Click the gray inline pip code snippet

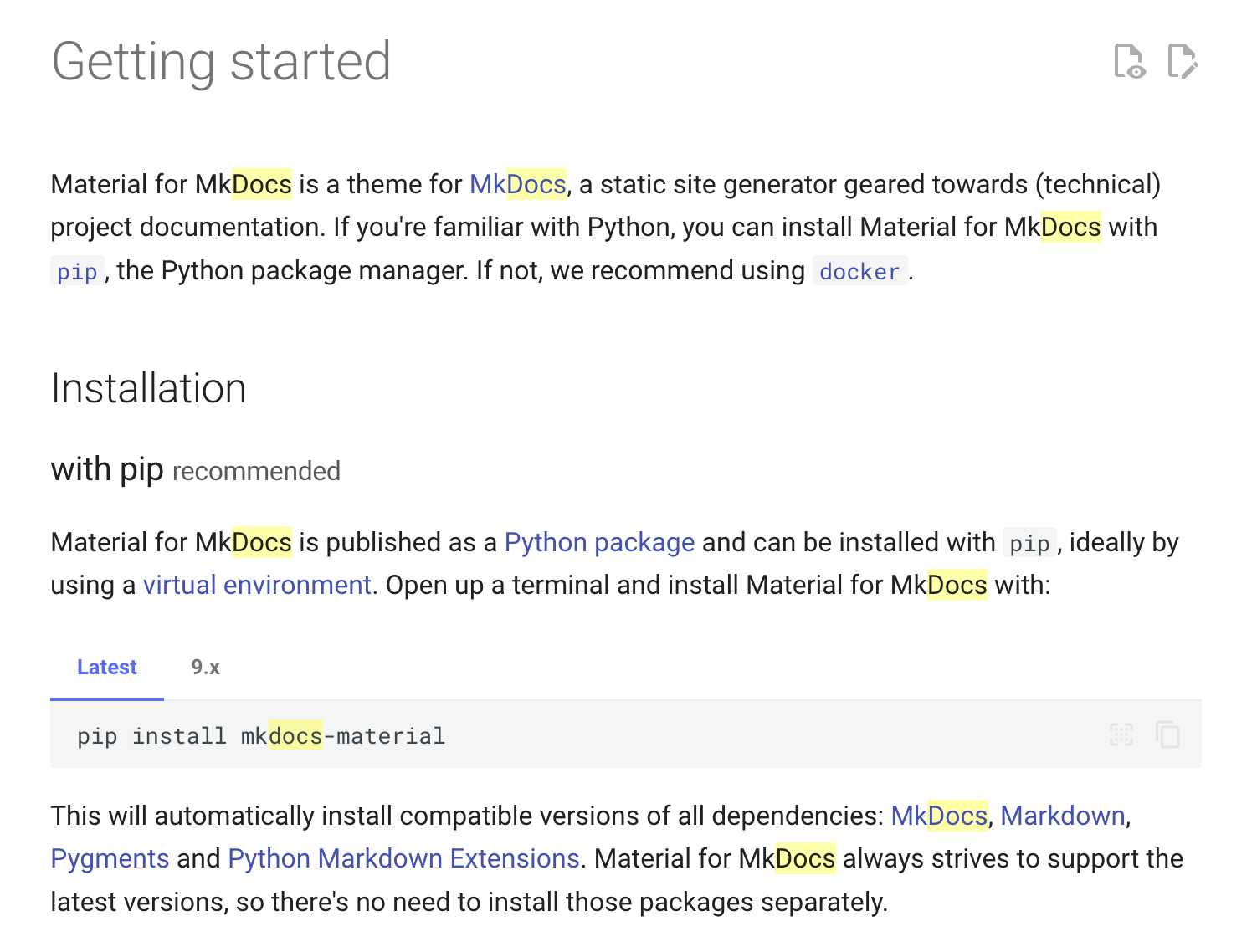pos(1029,544)
